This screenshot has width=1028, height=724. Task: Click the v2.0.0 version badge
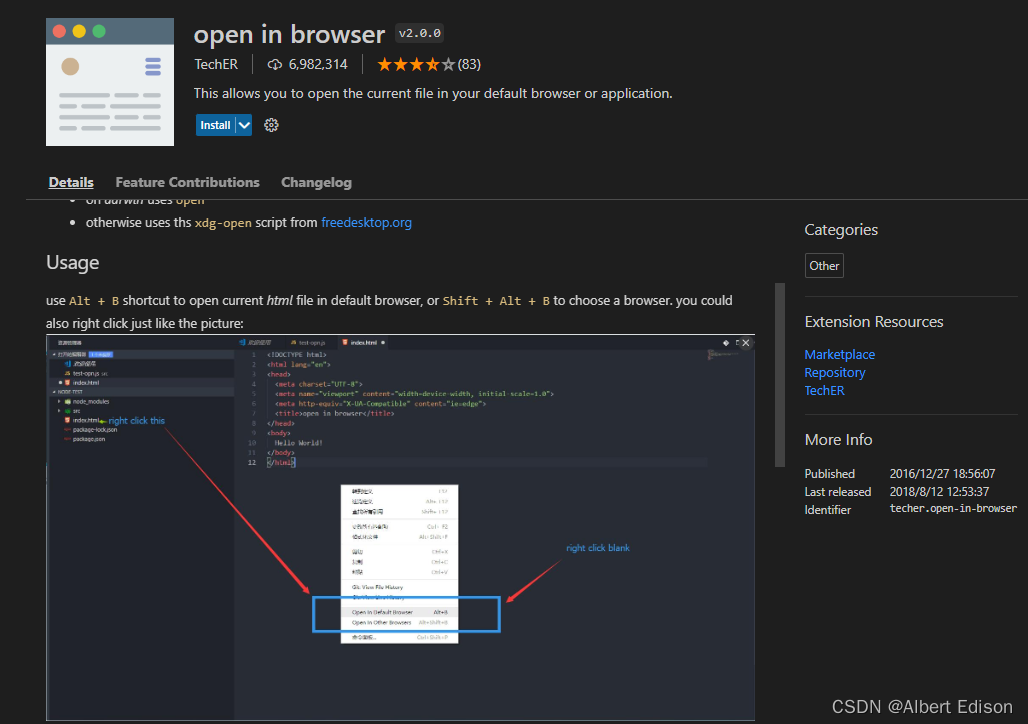420,33
